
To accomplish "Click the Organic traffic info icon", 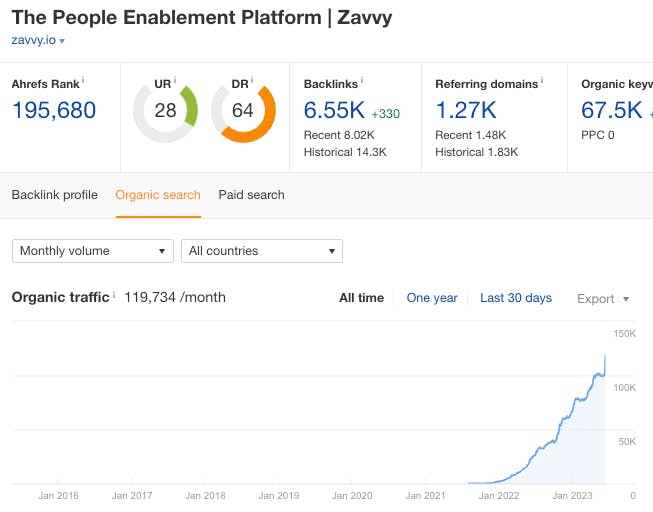I will coord(114,294).
